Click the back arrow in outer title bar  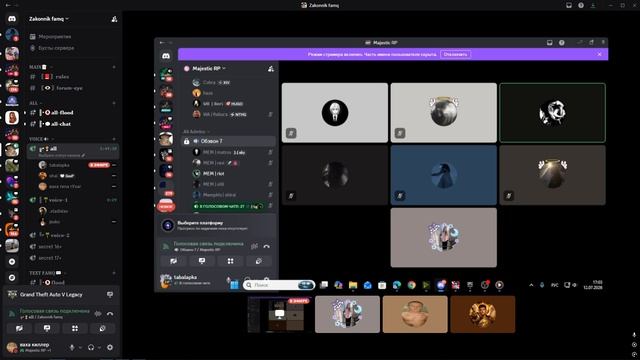(7, 5)
